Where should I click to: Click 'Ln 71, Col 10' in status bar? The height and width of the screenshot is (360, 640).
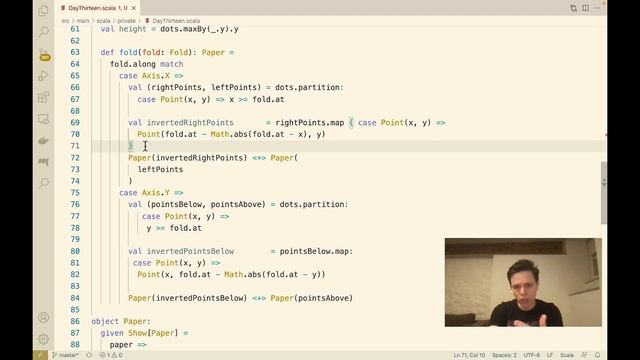tap(469, 355)
